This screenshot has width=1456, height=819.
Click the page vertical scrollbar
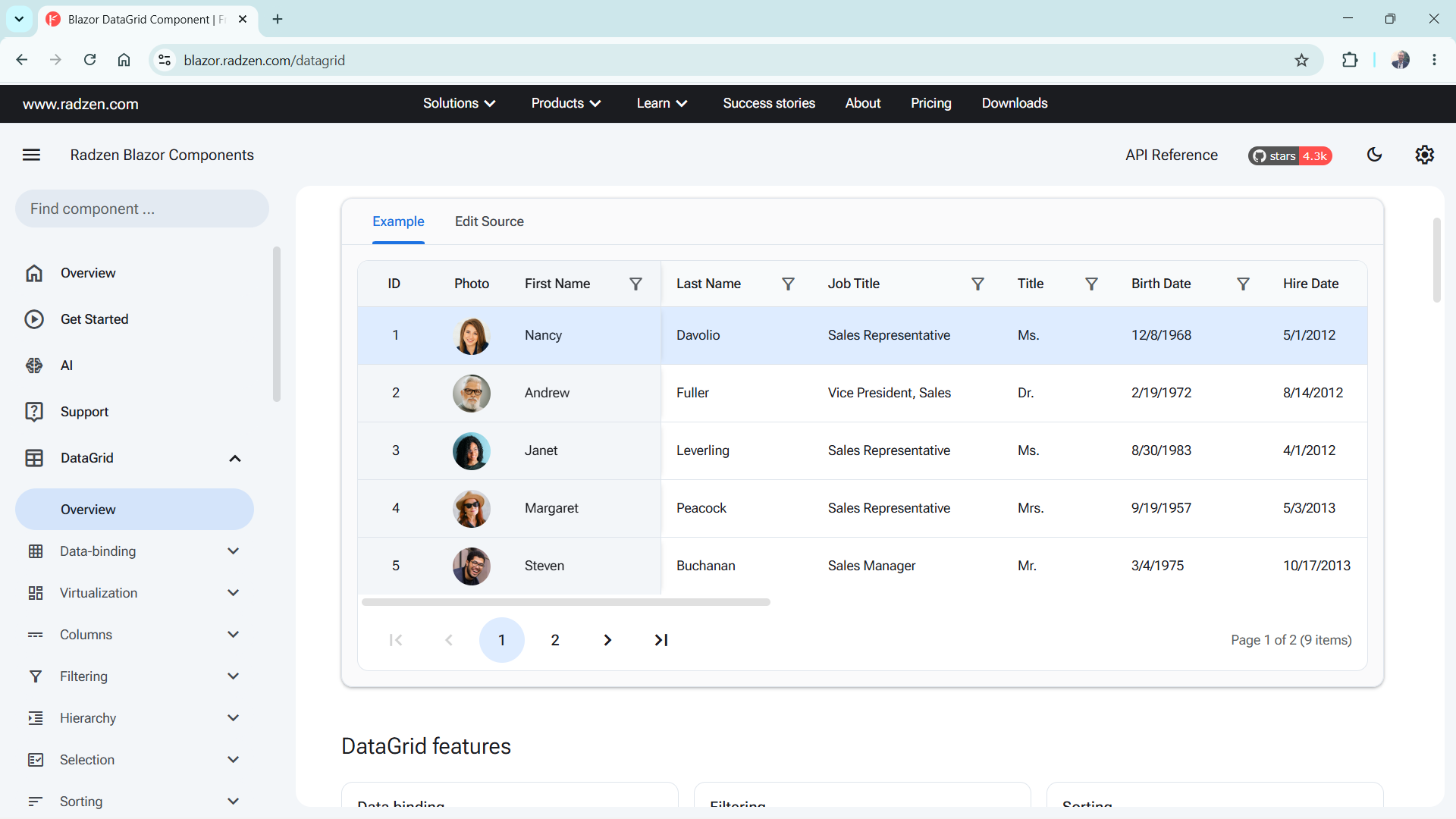point(1436,260)
